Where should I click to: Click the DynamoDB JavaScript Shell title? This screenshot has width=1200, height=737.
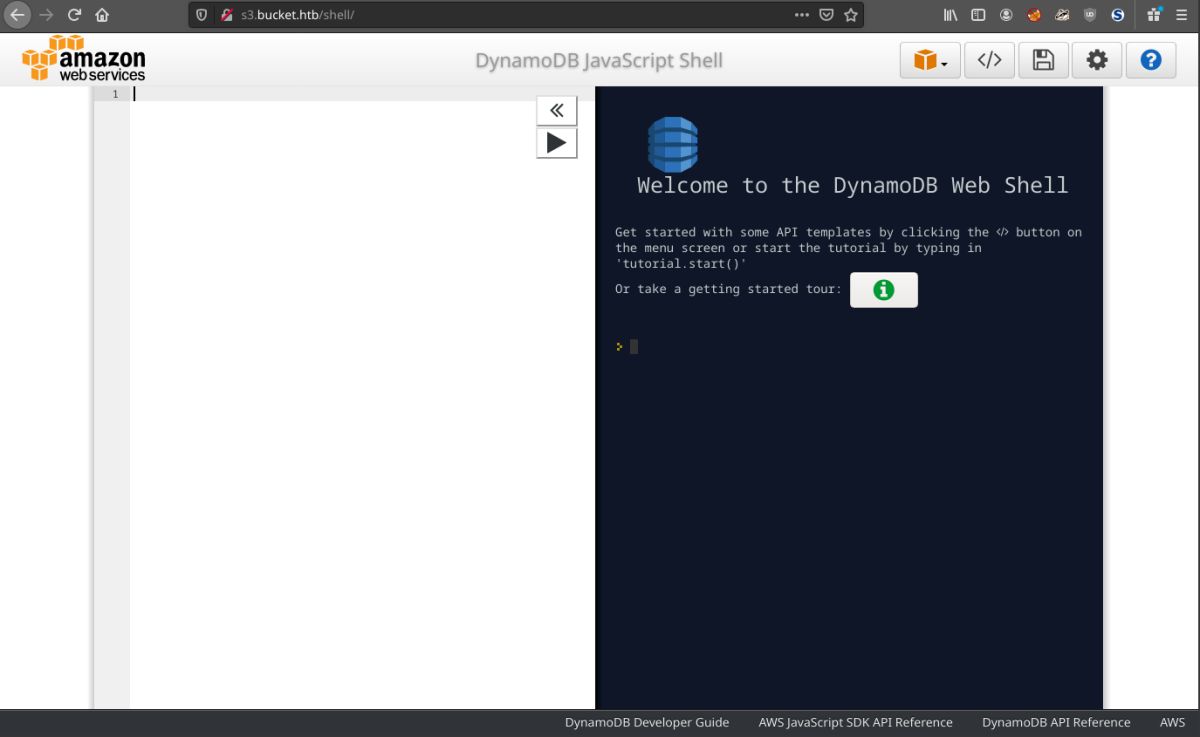[599, 60]
